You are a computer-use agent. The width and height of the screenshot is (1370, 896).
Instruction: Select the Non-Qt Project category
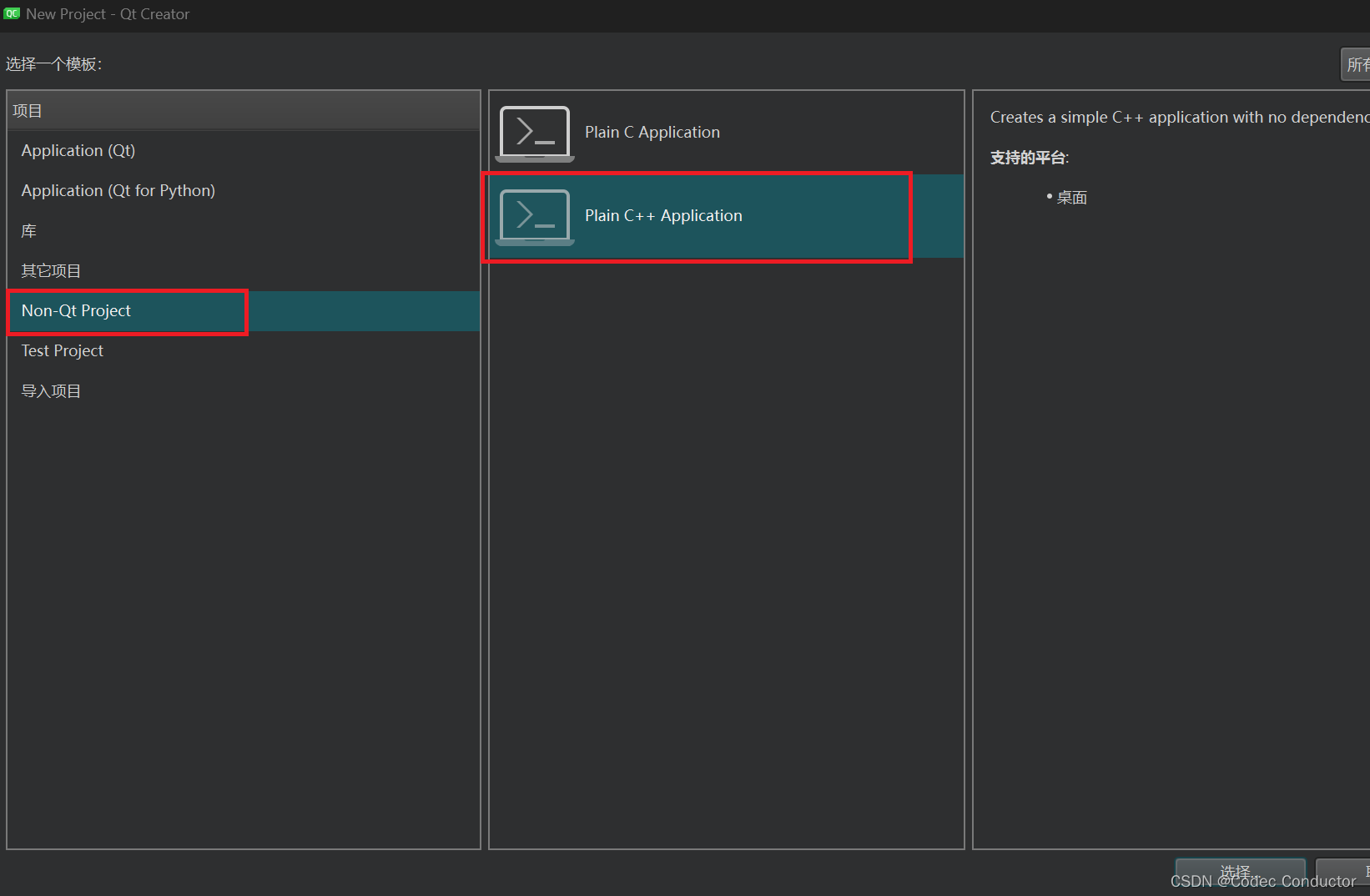[244, 311]
